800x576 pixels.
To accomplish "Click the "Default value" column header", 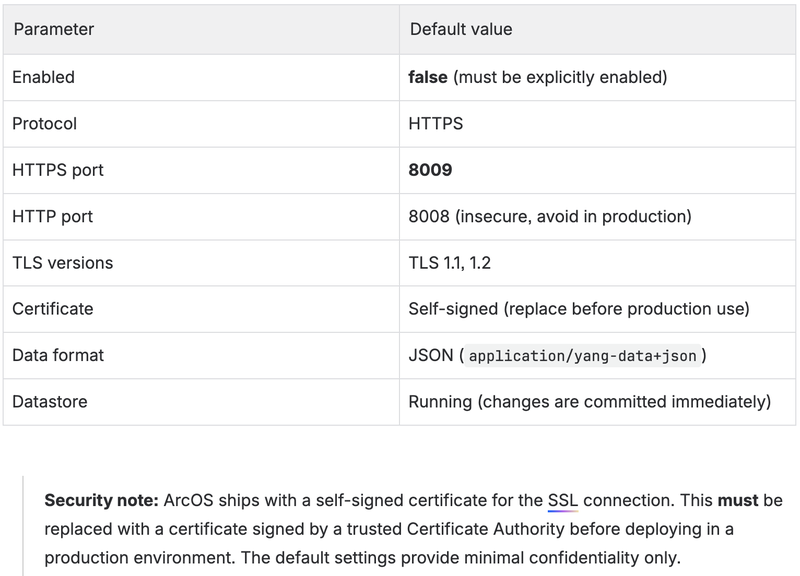I will point(597,30).
